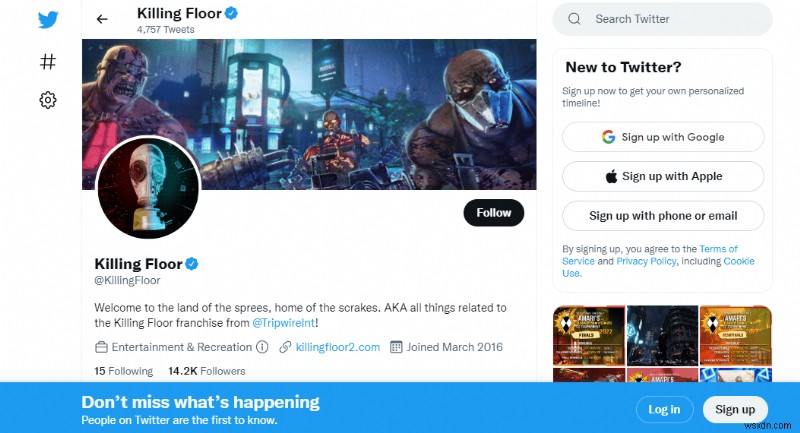View the 14.2K Followers list
The height and width of the screenshot is (433, 800).
[x=206, y=371]
